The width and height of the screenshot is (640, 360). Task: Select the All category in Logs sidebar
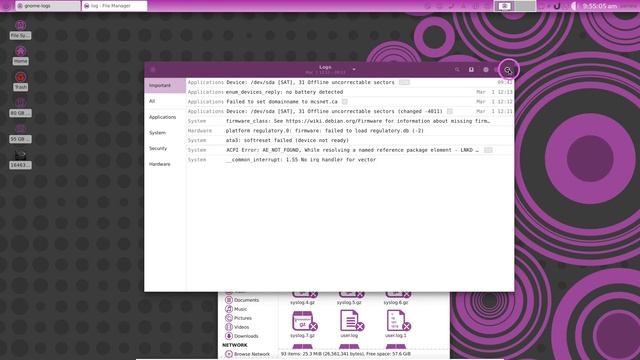pyautogui.click(x=165, y=101)
